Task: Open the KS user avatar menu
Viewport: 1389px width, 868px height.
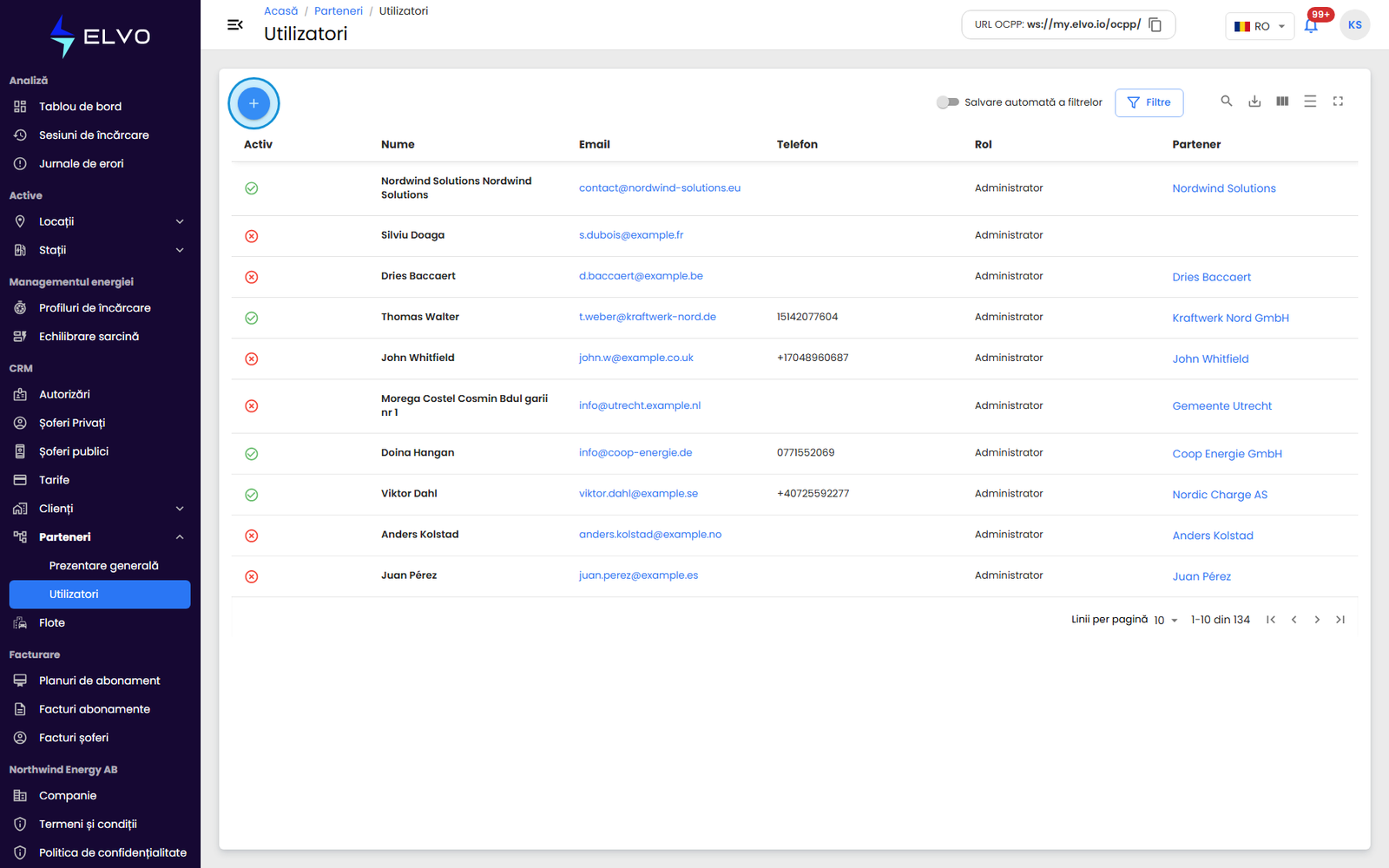Action: [x=1354, y=25]
